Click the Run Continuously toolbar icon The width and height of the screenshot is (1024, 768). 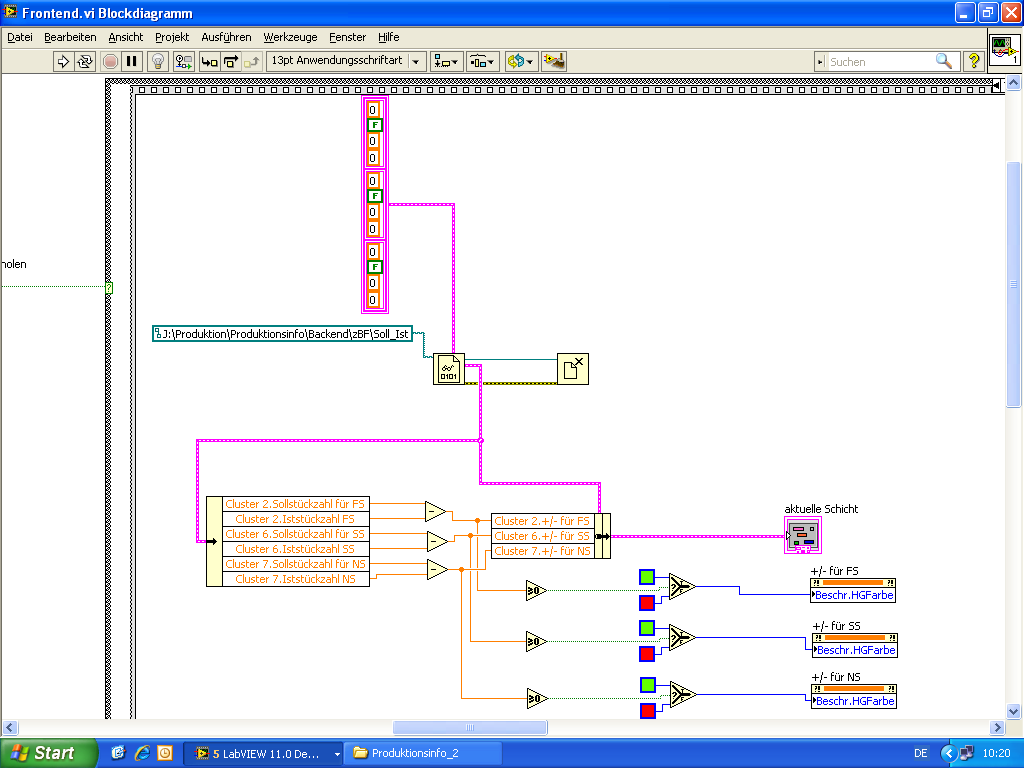tap(85, 61)
